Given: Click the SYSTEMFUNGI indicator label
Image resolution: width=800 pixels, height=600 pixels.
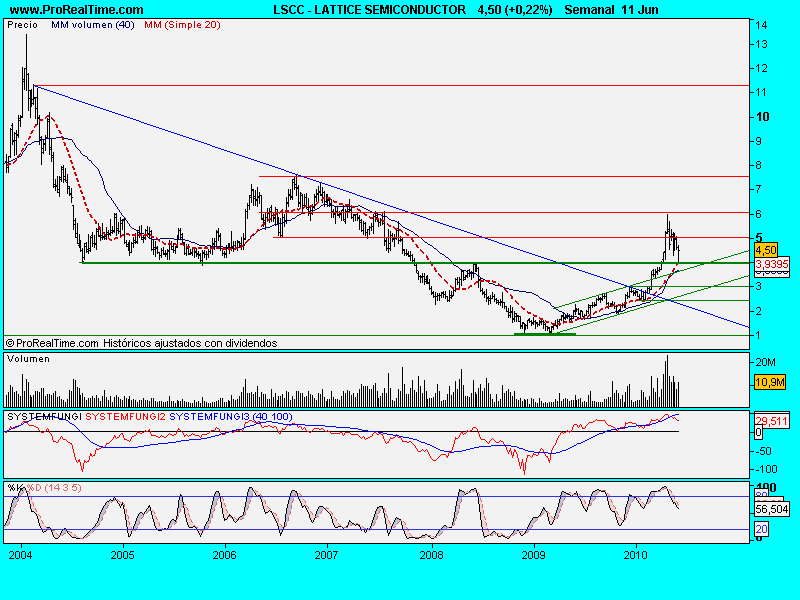Looking at the screenshot, I should point(44,416).
